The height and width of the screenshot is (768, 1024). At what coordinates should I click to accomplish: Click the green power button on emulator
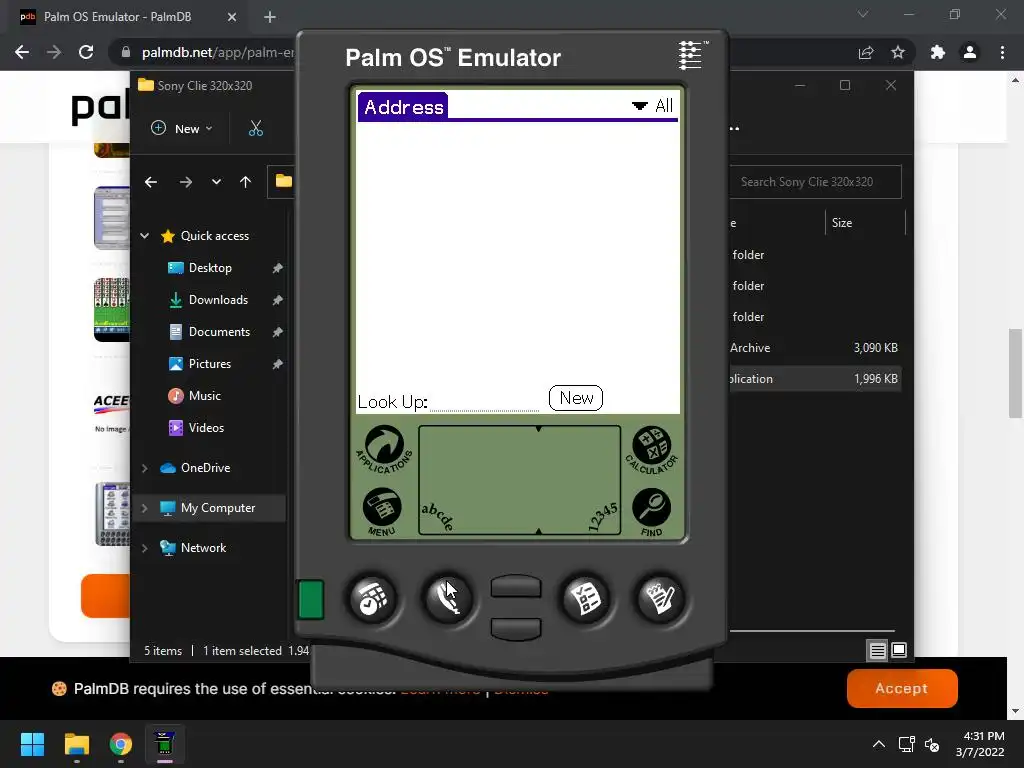(x=311, y=599)
